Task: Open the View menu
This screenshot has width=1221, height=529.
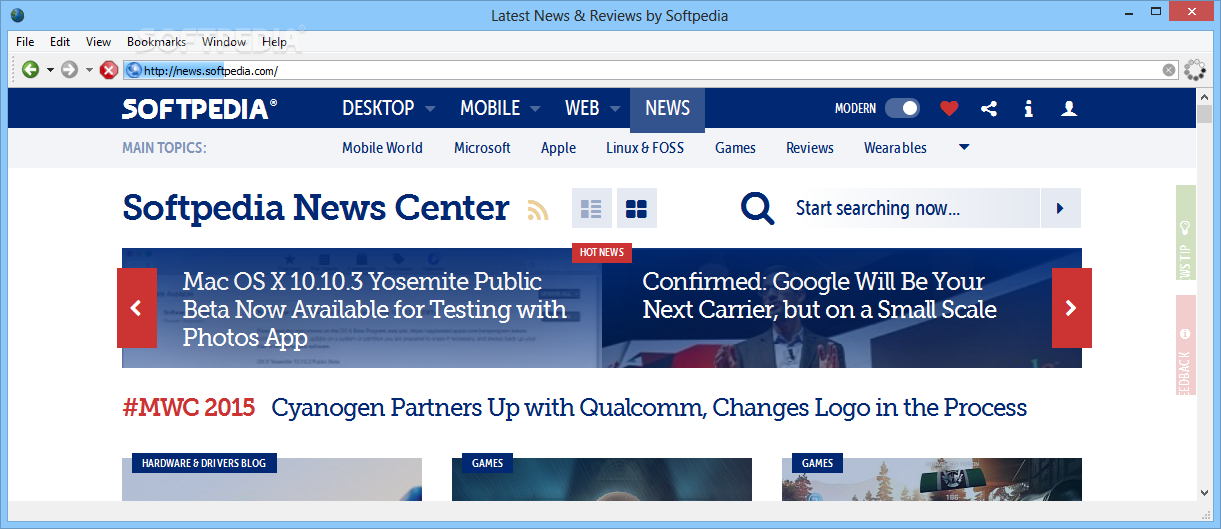Action: (98, 42)
